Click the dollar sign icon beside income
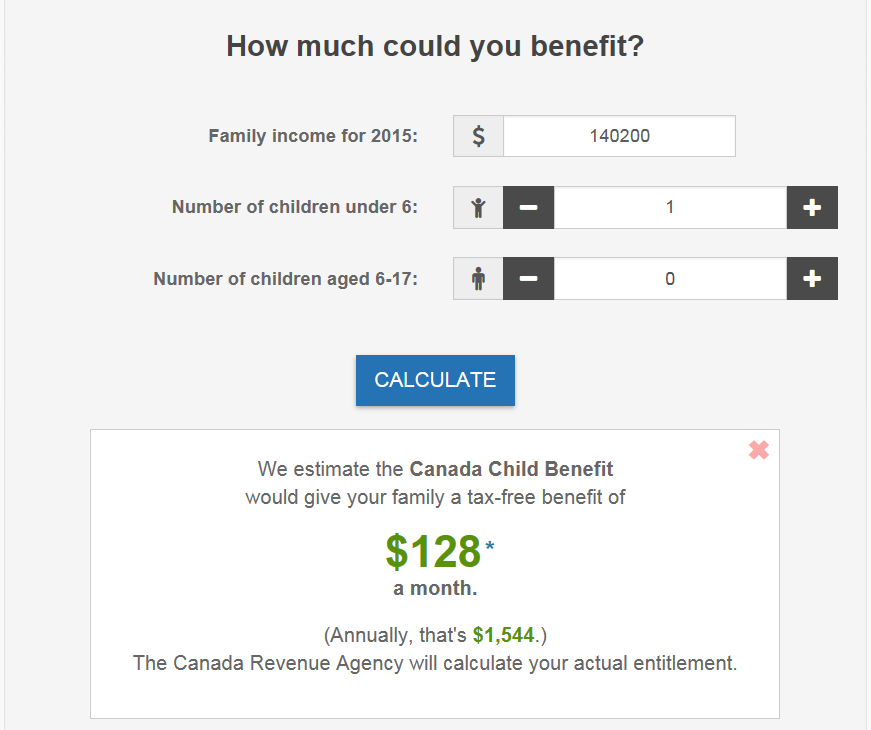The width and height of the screenshot is (871, 730). pyautogui.click(x=479, y=136)
